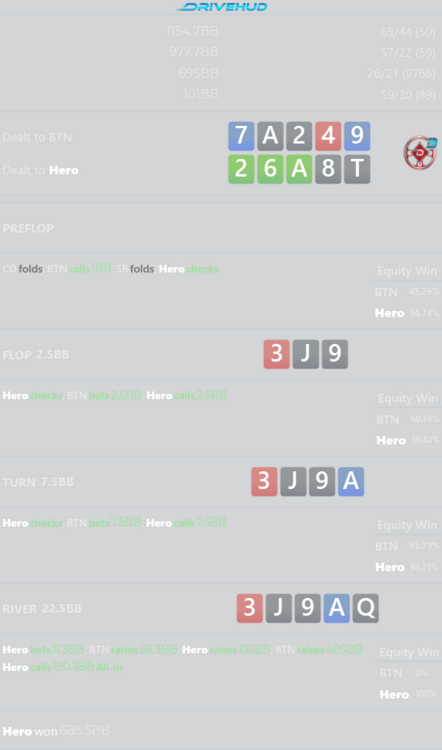Screen dimensions: 442x750
Task: Click the 26/21 (9766) player stats
Action: [x=401, y=74]
